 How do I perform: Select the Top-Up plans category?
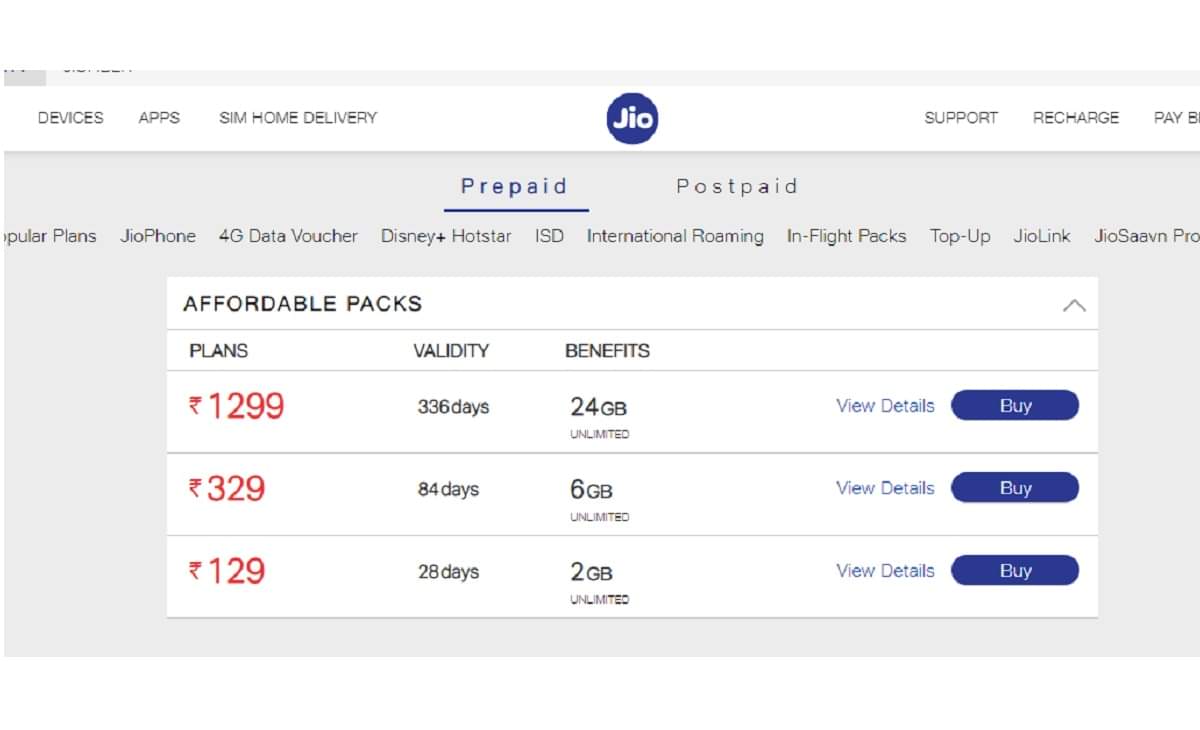tap(959, 236)
